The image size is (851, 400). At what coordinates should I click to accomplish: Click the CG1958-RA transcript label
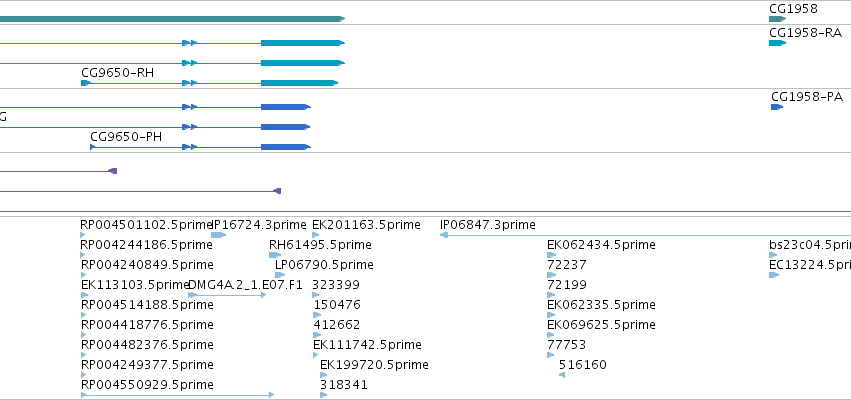[805, 33]
